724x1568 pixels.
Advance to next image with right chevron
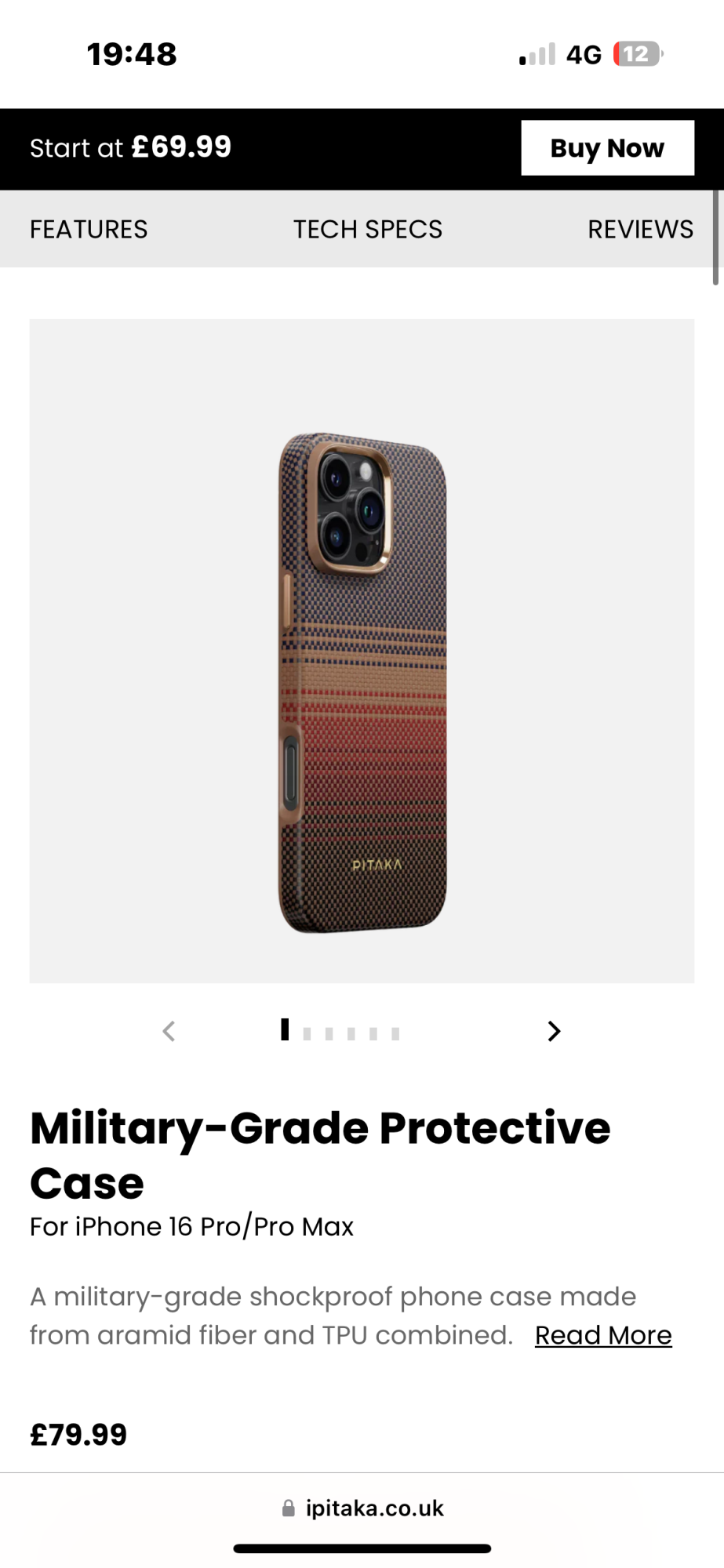click(554, 1031)
